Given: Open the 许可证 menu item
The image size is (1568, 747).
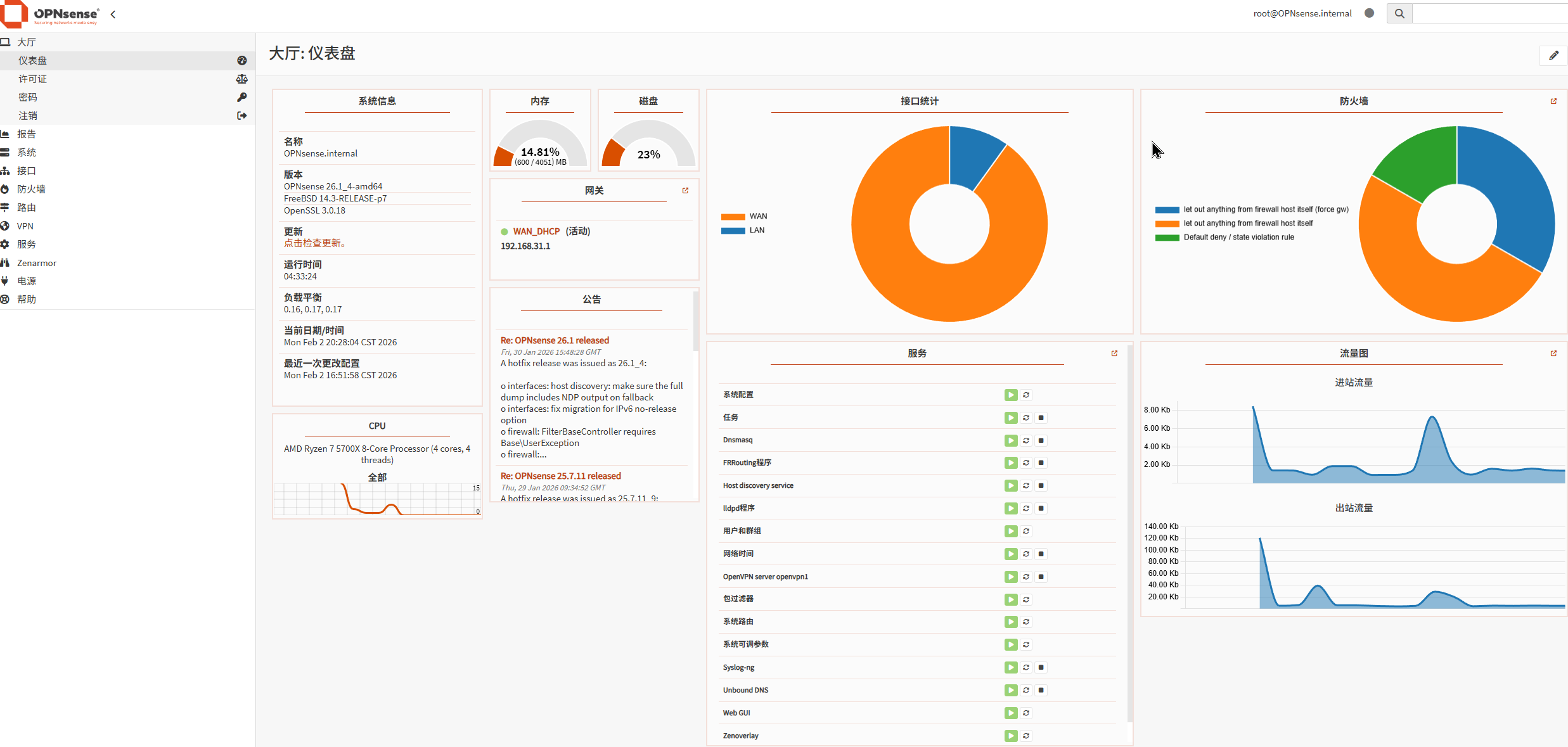Looking at the screenshot, I should click(x=32, y=79).
